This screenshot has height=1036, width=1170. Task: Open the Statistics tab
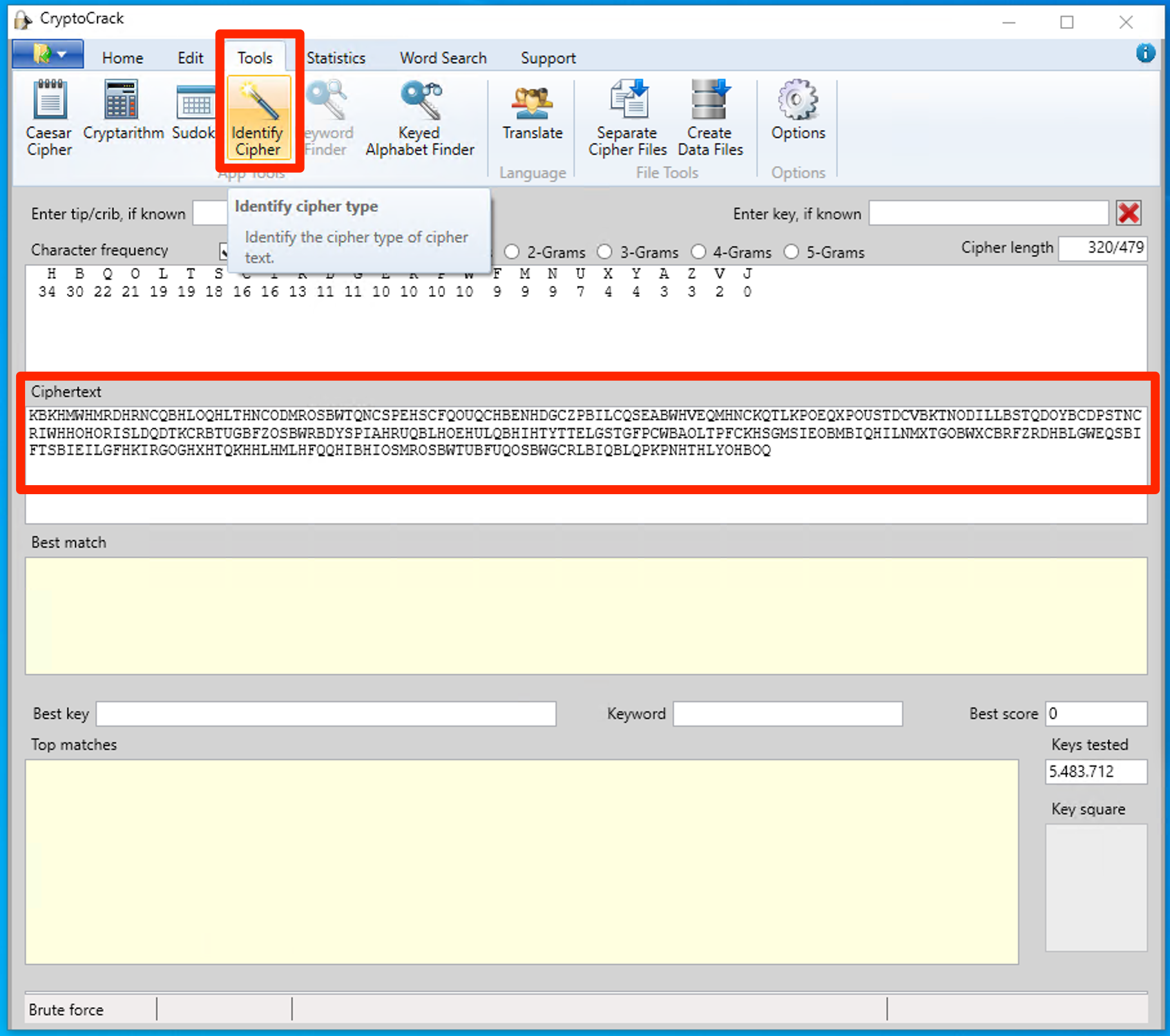(x=336, y=58)
